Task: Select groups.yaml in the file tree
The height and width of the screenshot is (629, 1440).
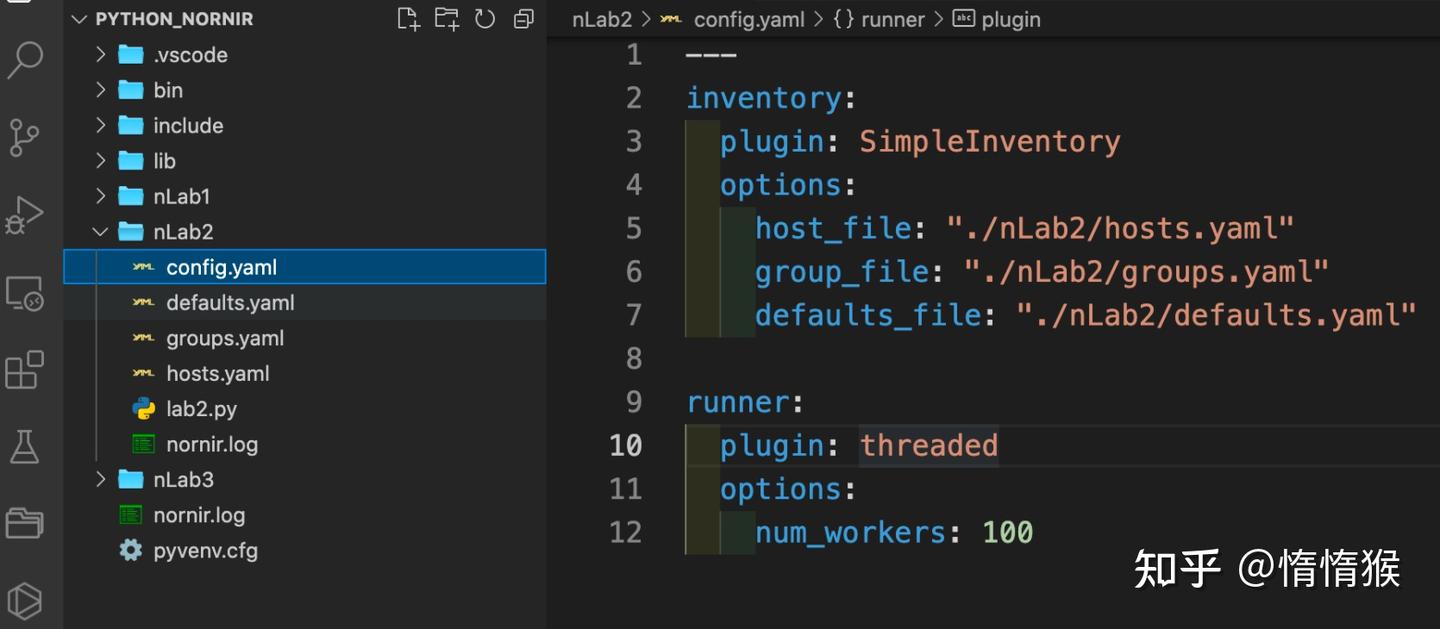Action: click(x=225, y=338)
